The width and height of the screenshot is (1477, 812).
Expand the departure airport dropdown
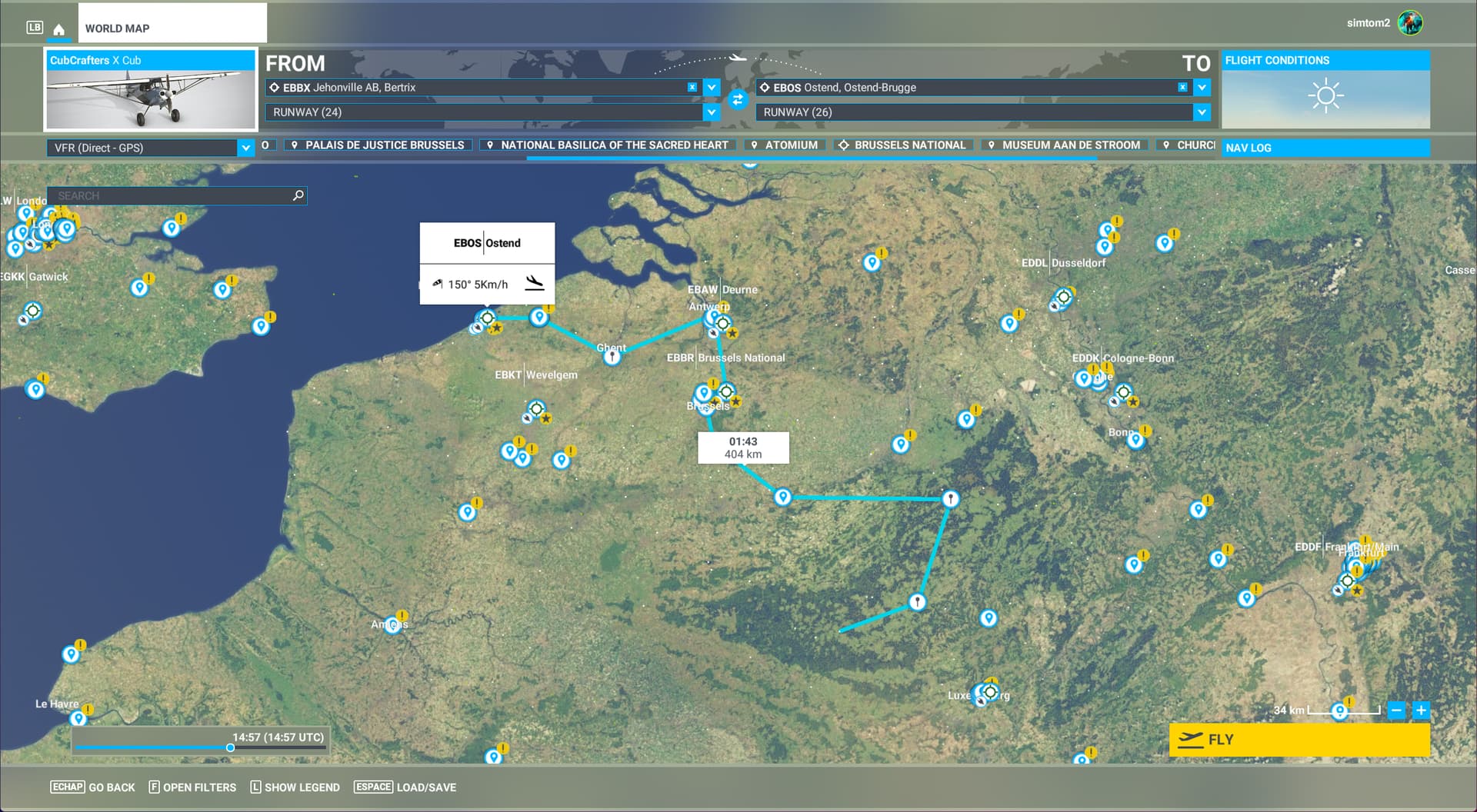(712, 88)
